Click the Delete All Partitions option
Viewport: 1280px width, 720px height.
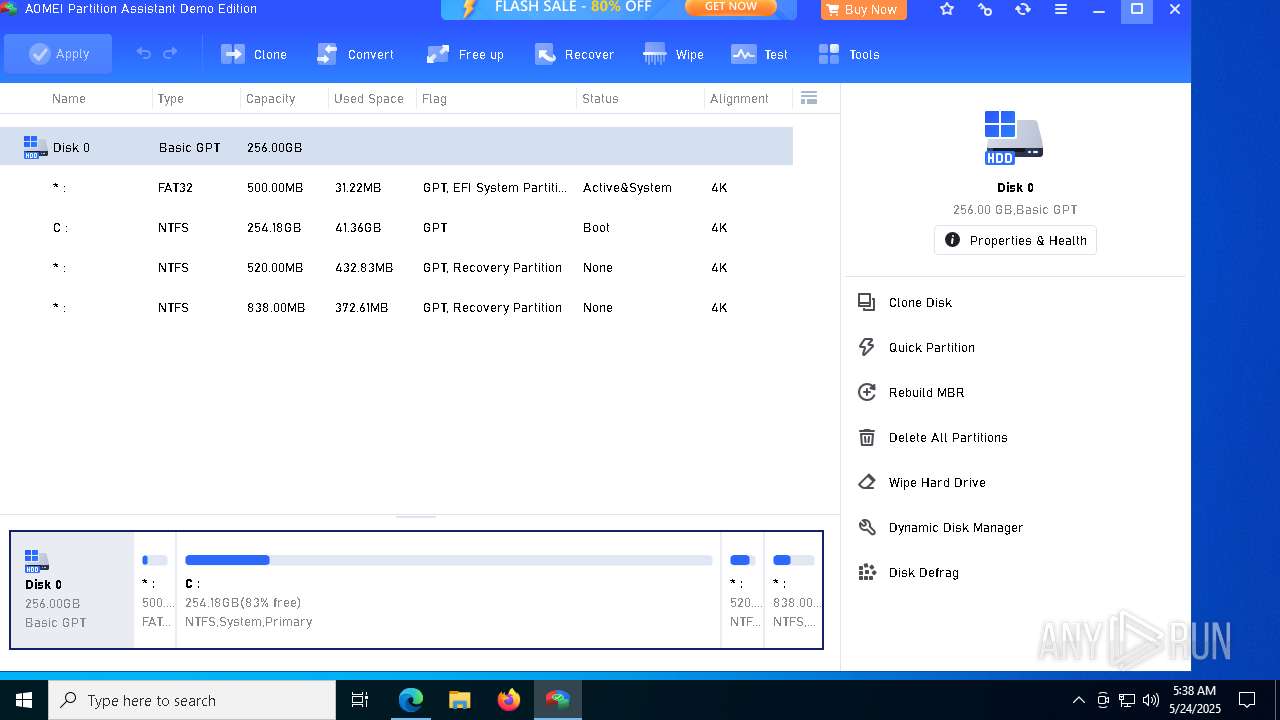click(x=948, y=437)
